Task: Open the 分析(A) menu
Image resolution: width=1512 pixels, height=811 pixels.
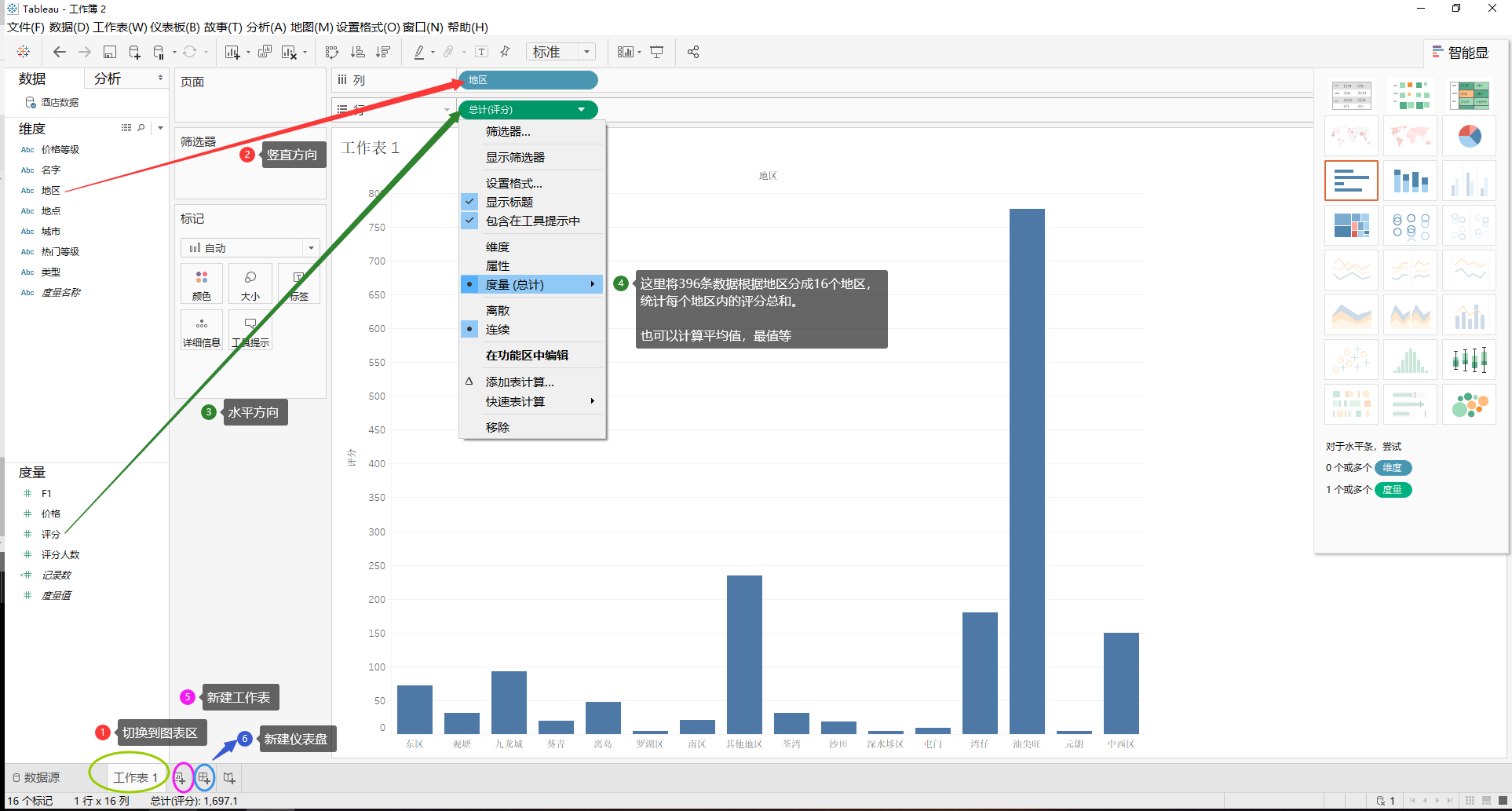Action: tap(266, 27)
